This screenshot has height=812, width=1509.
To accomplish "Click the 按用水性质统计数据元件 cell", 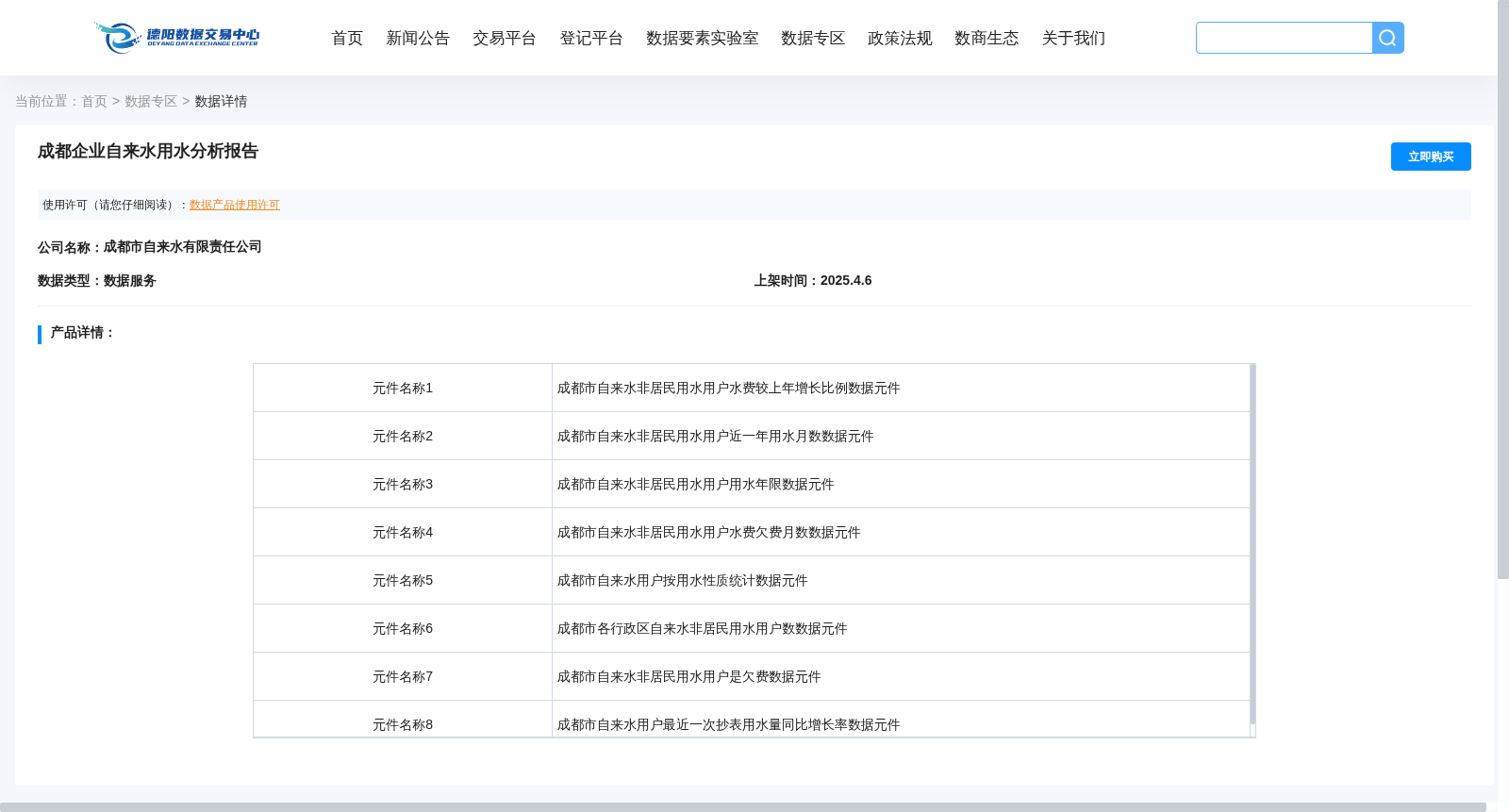I will [x=902, y=580].
